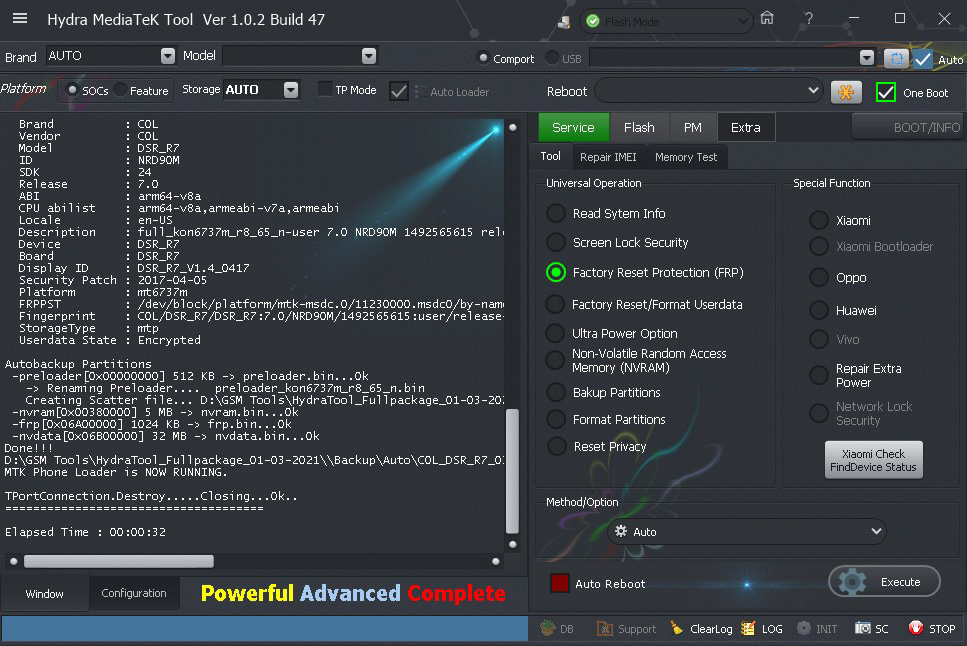967x646 pixels.
Task: Click the device icon beside Flash Mode
Action: [x=564, y=22]
